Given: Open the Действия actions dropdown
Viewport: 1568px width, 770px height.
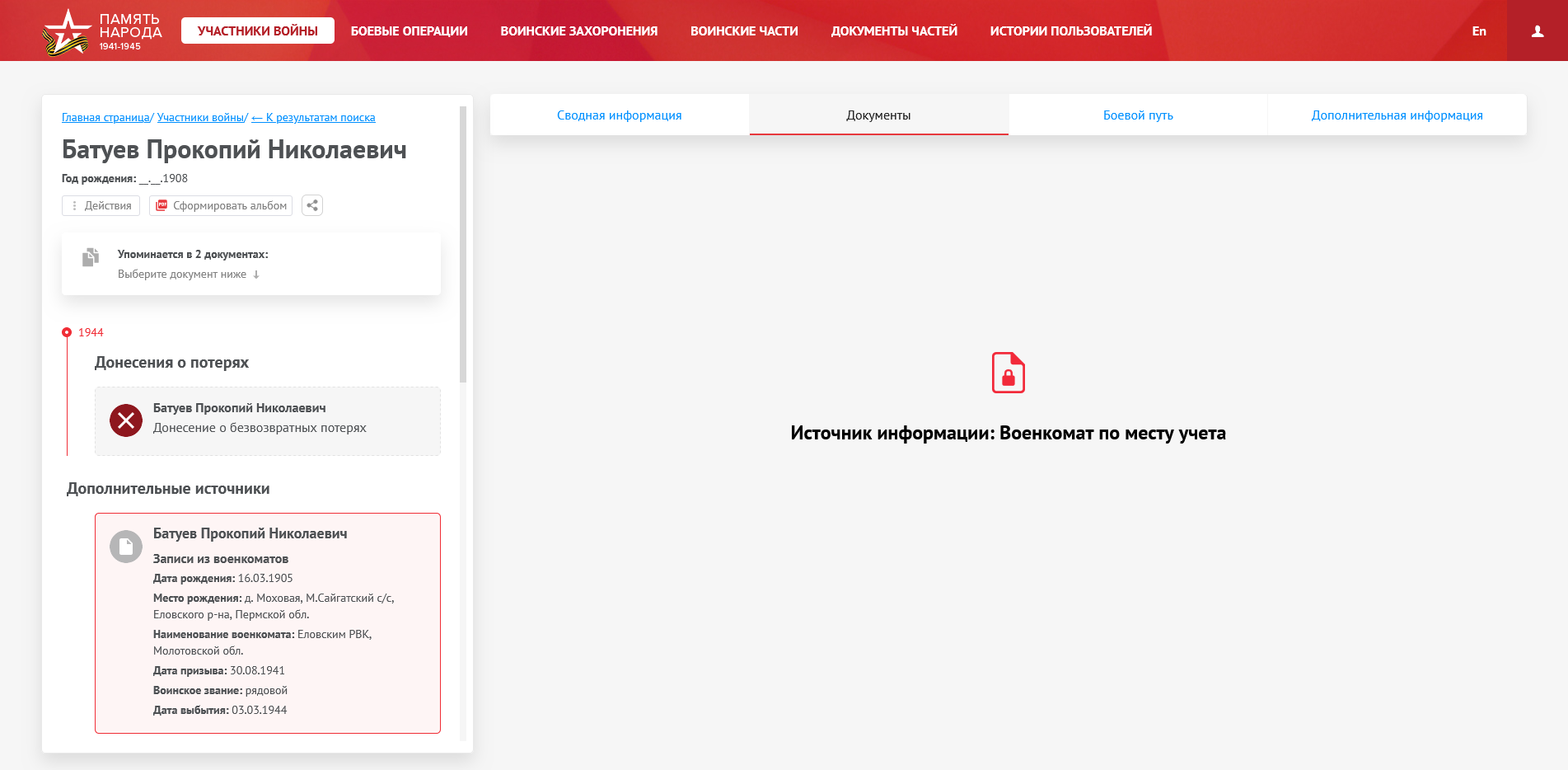Looking at the screenshot, I should tap(101, 205).
